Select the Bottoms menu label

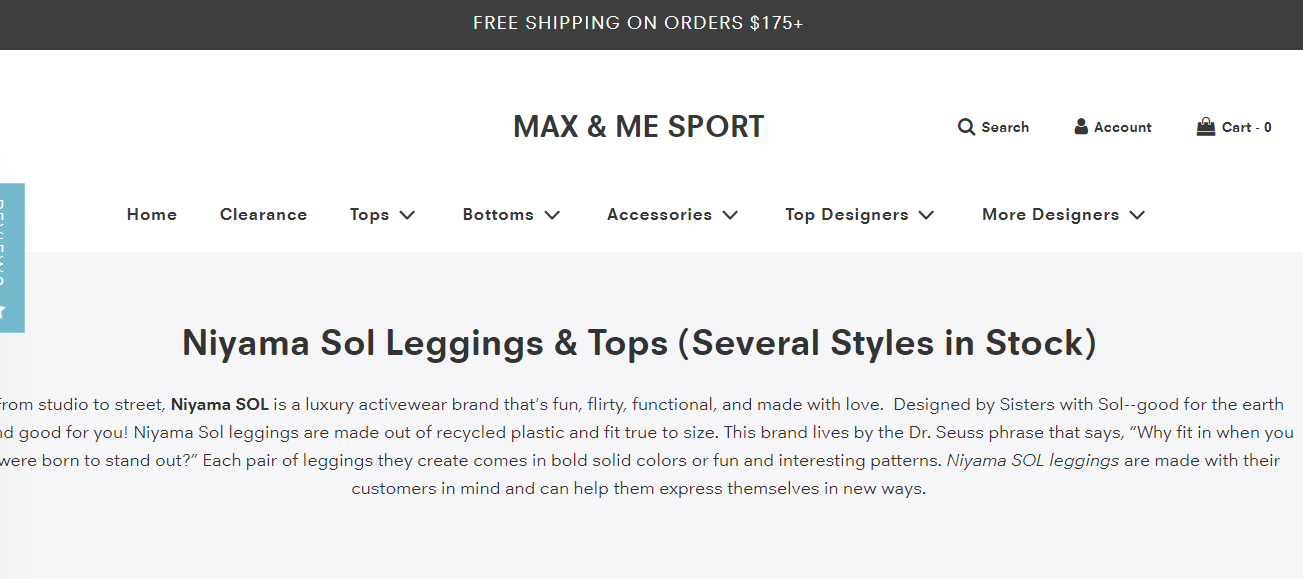(498, 215)
